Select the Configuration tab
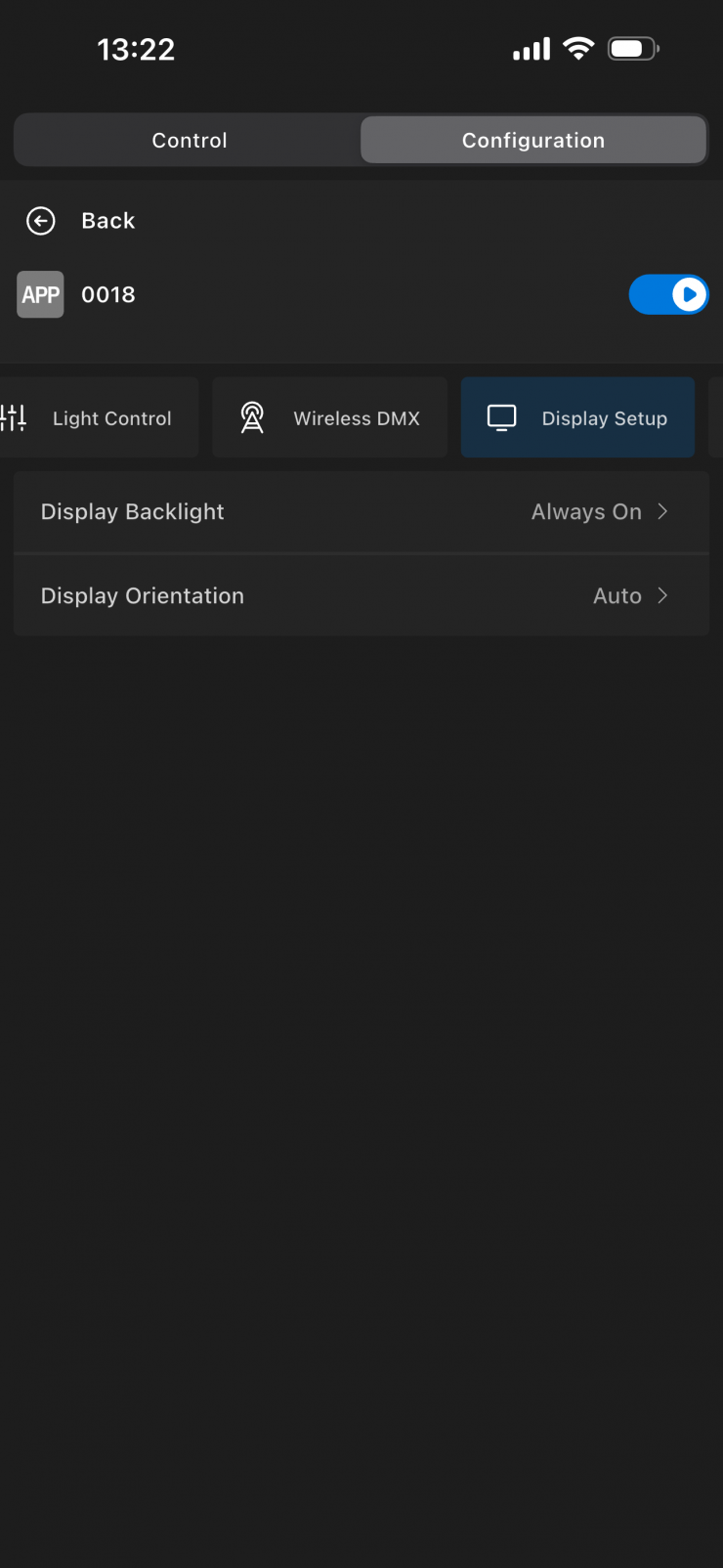723x1568 pixels. [x=533, y=140]
